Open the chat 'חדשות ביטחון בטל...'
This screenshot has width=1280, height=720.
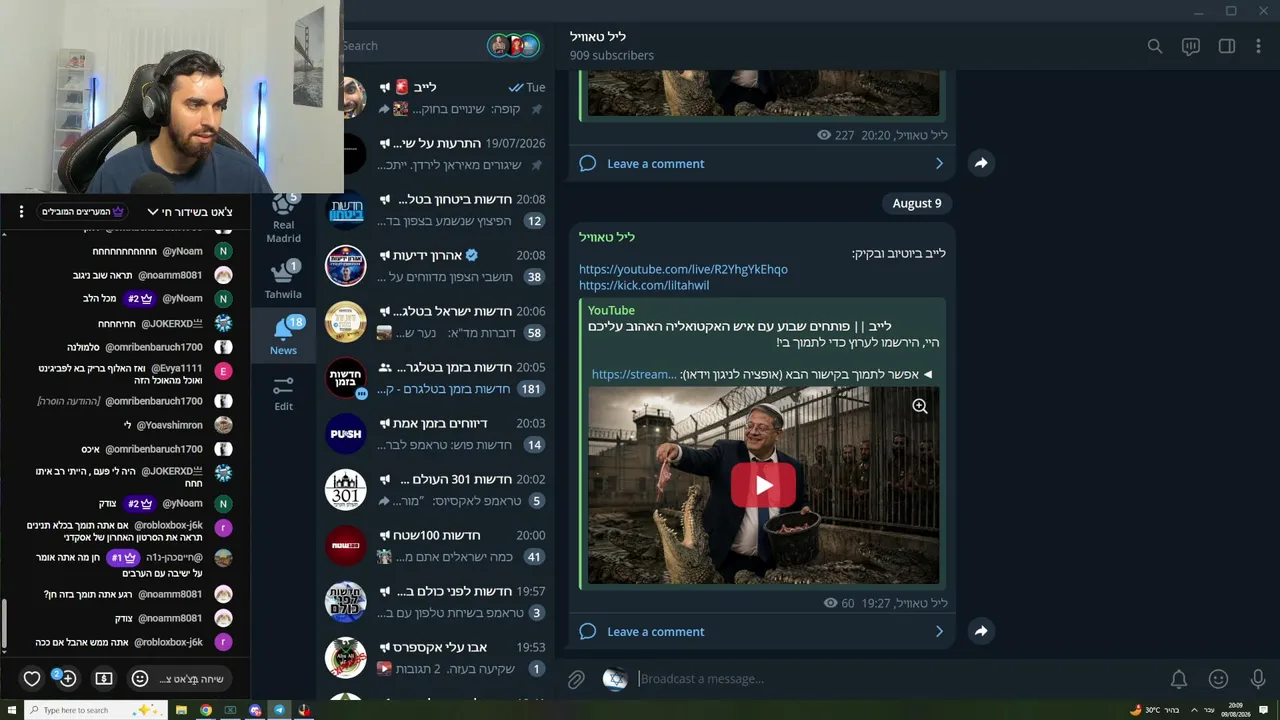click(434, 210)
